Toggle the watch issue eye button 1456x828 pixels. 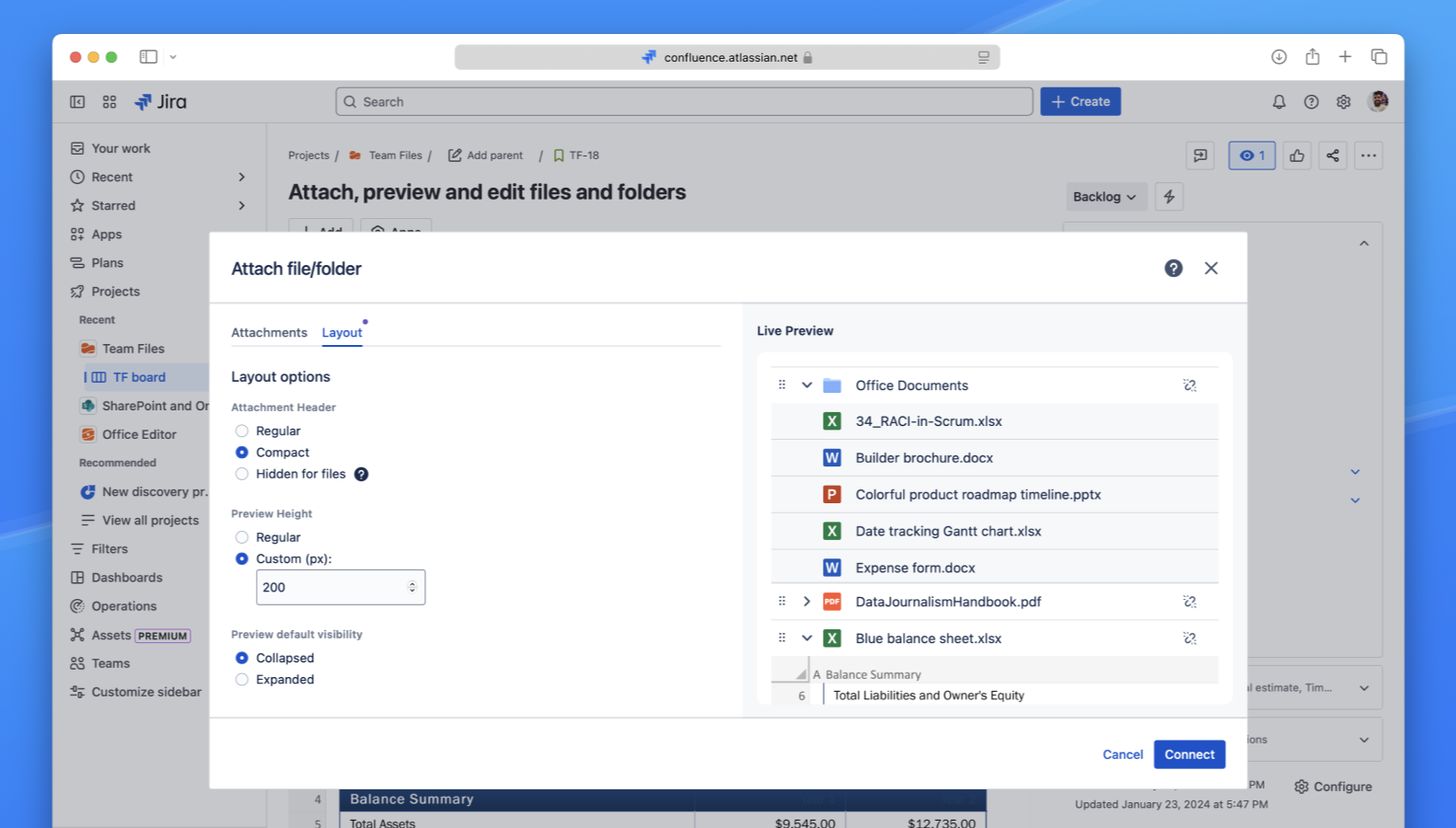coord(1252,155)
